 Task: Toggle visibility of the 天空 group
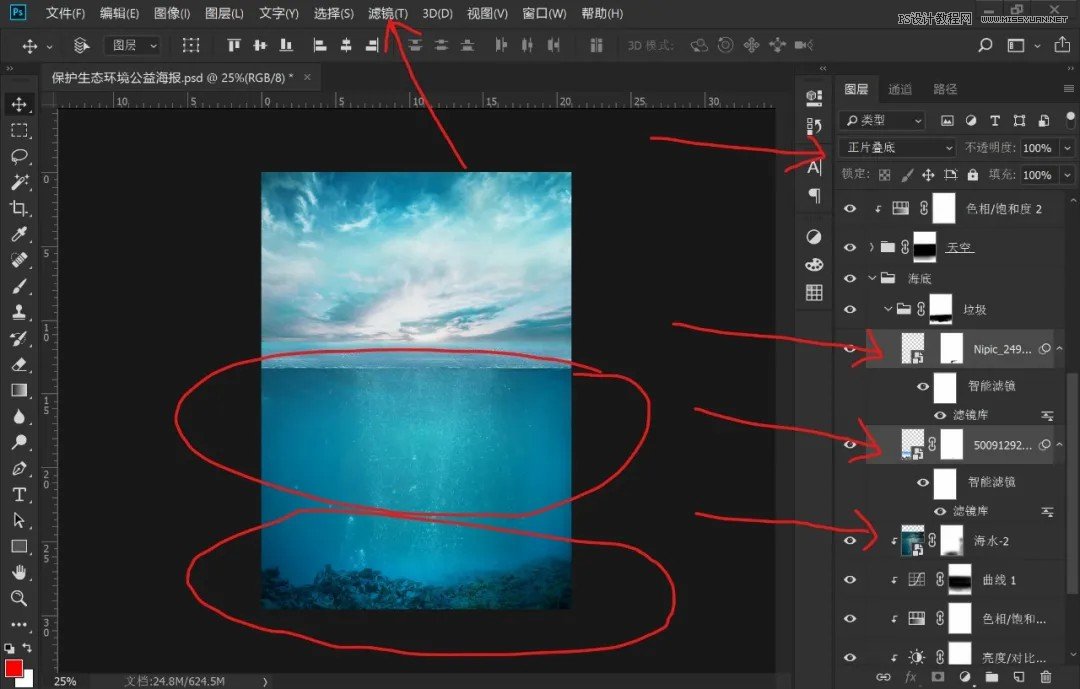click(x=850, y=247)
